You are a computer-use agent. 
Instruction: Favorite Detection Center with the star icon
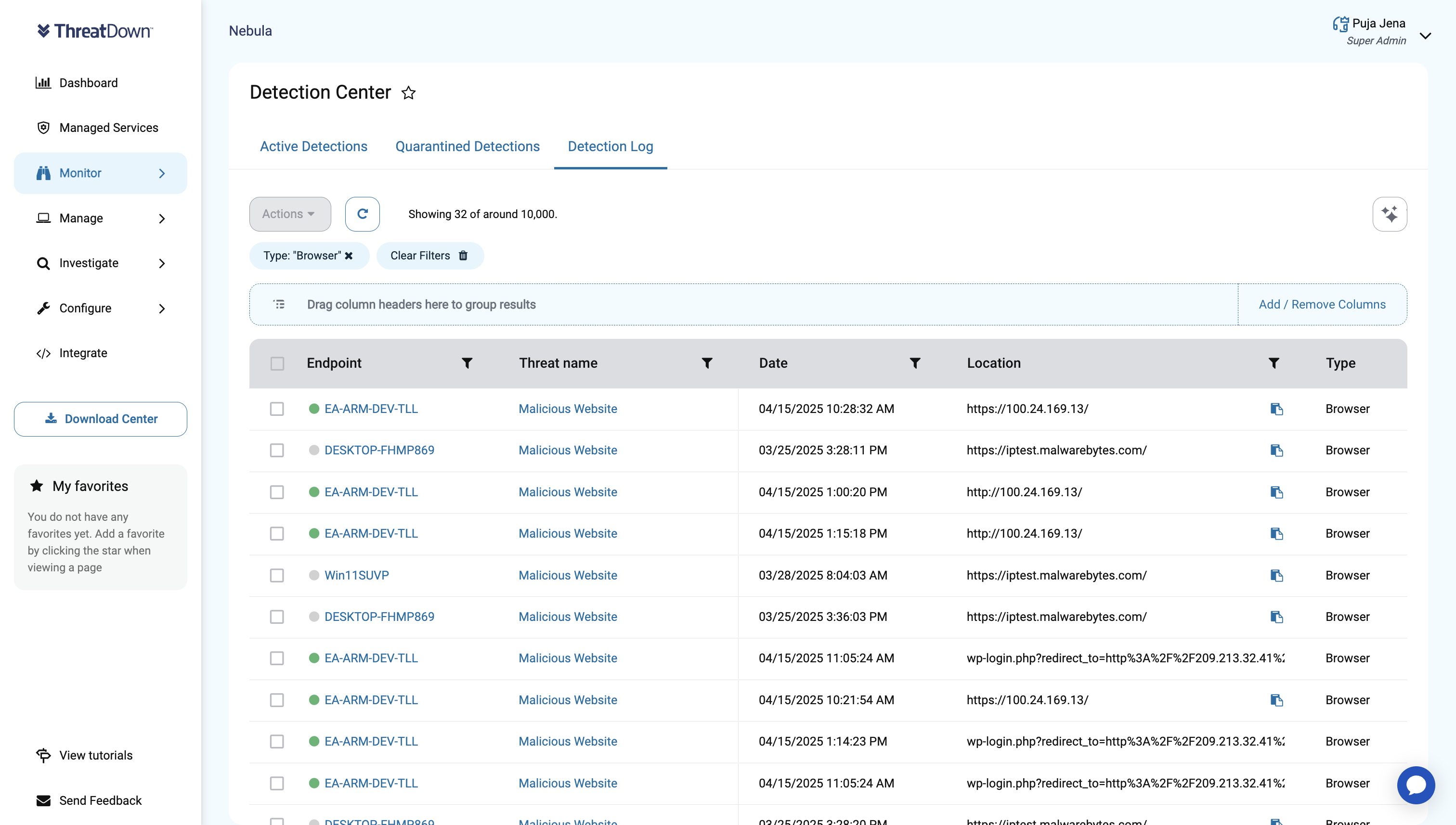coord(408,92)
